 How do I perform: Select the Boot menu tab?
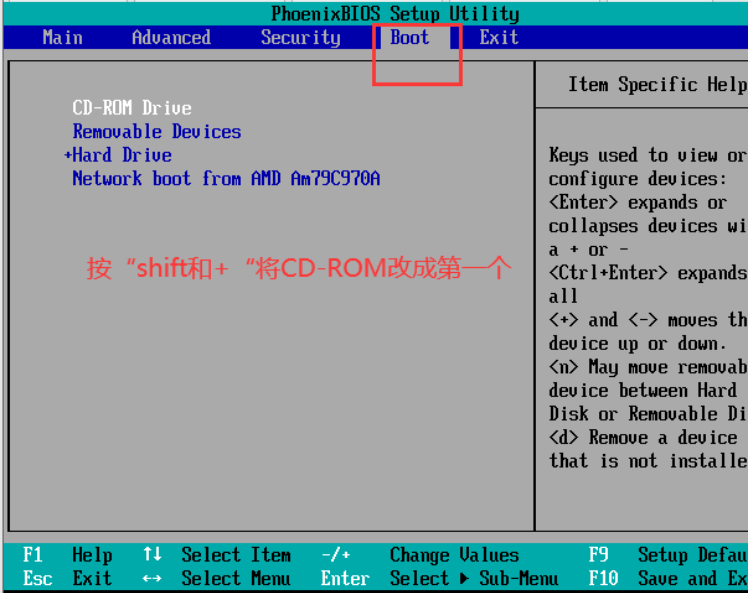coord(409,37)
